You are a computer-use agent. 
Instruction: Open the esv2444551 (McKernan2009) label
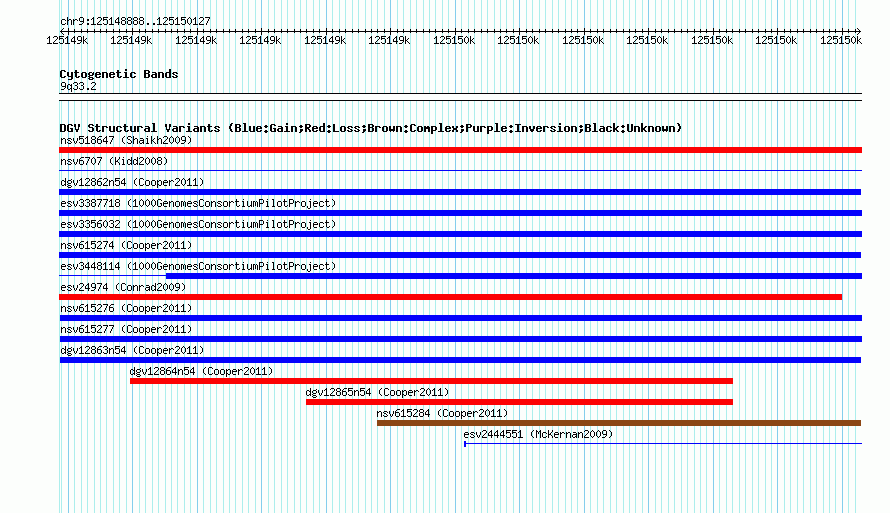(x=538, y=434)
